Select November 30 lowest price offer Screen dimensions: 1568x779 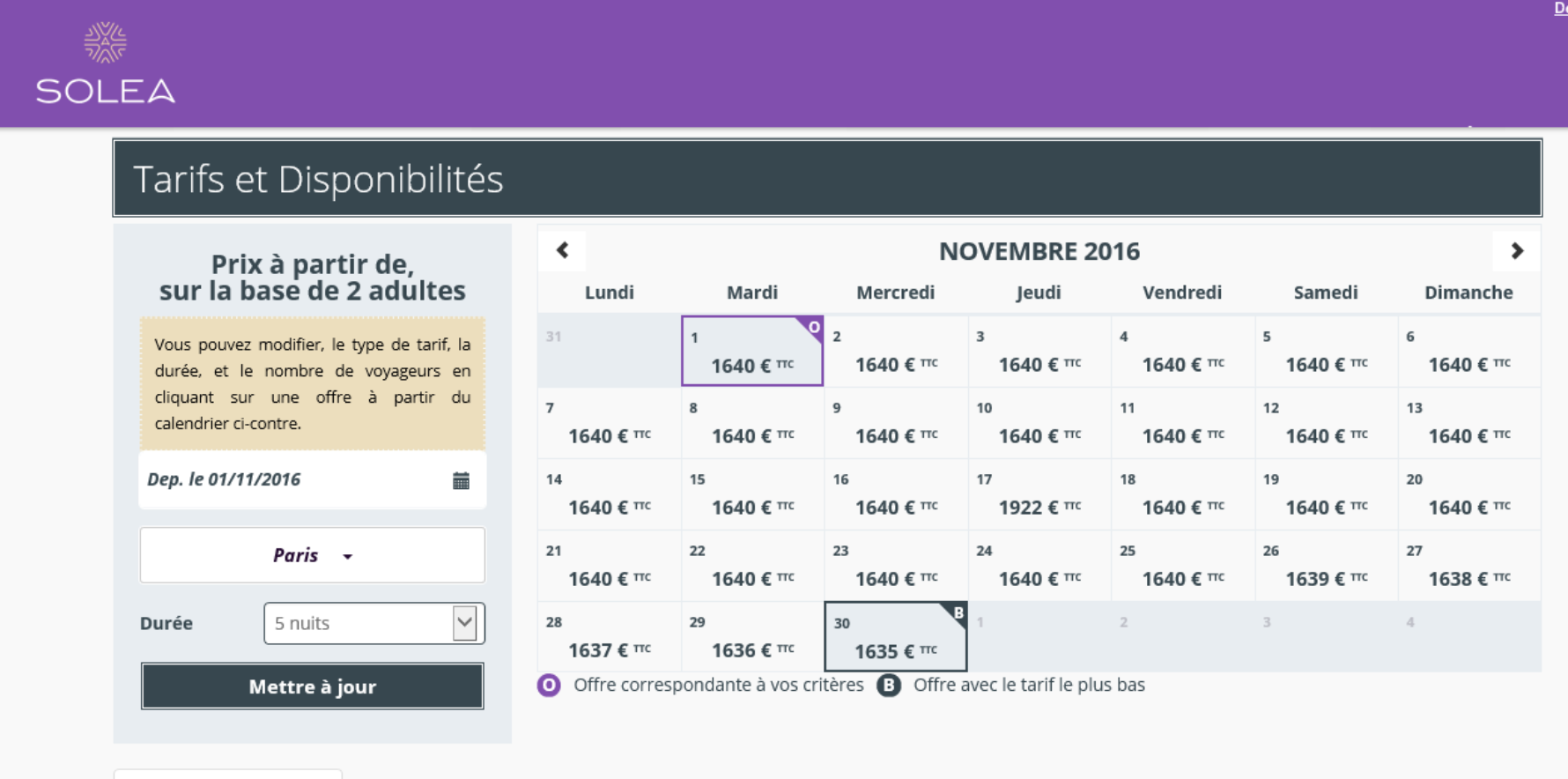coord(895,638)
